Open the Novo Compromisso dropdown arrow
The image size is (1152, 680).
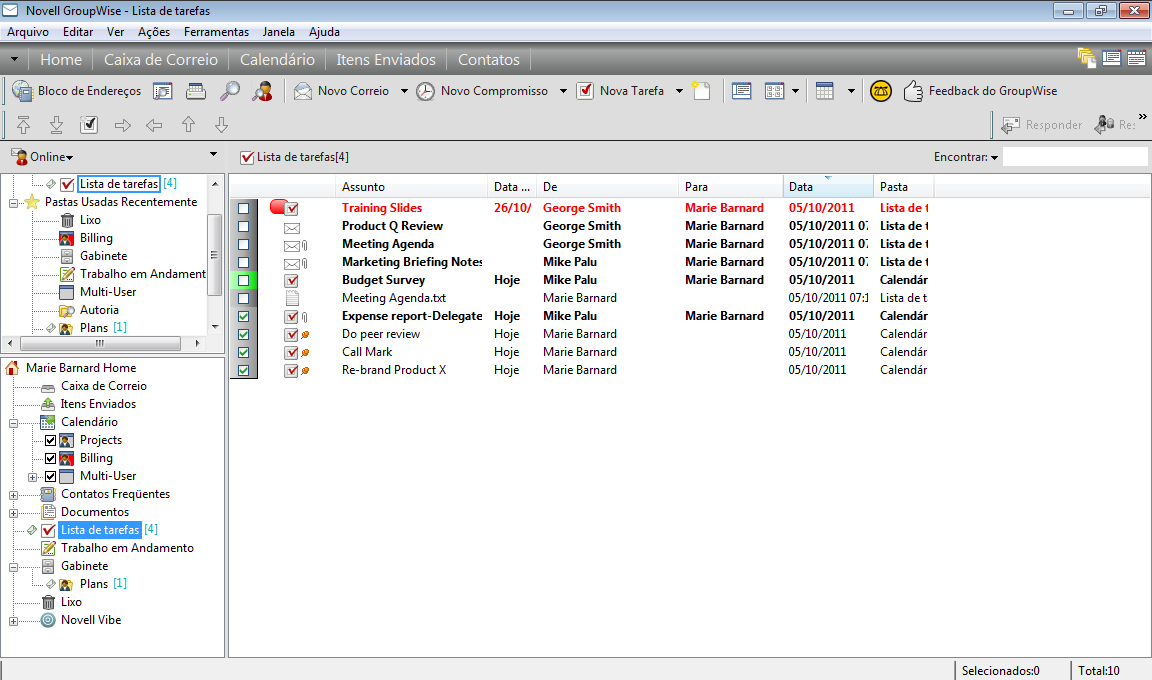point(564,91)
